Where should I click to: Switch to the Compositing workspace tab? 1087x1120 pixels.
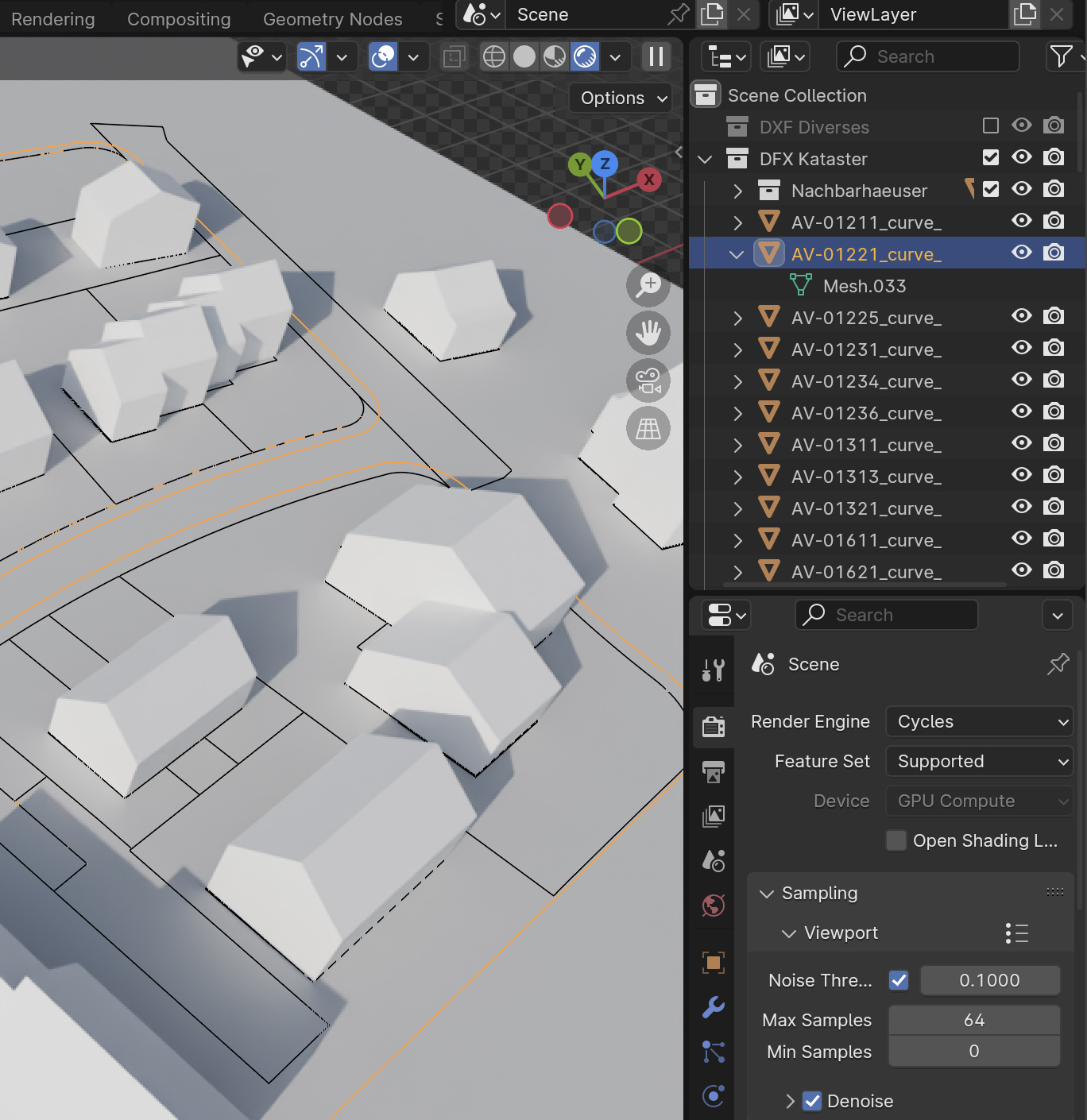(179, 19)
